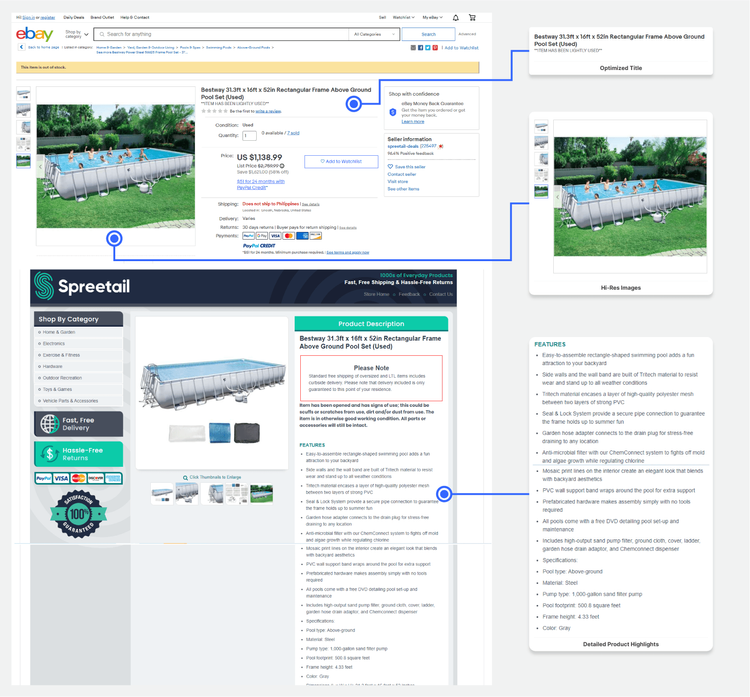Viewport: 750px width, 697px height.
Task: Click the PayPal payment icon in Payments row
Action: coord(248,236)
